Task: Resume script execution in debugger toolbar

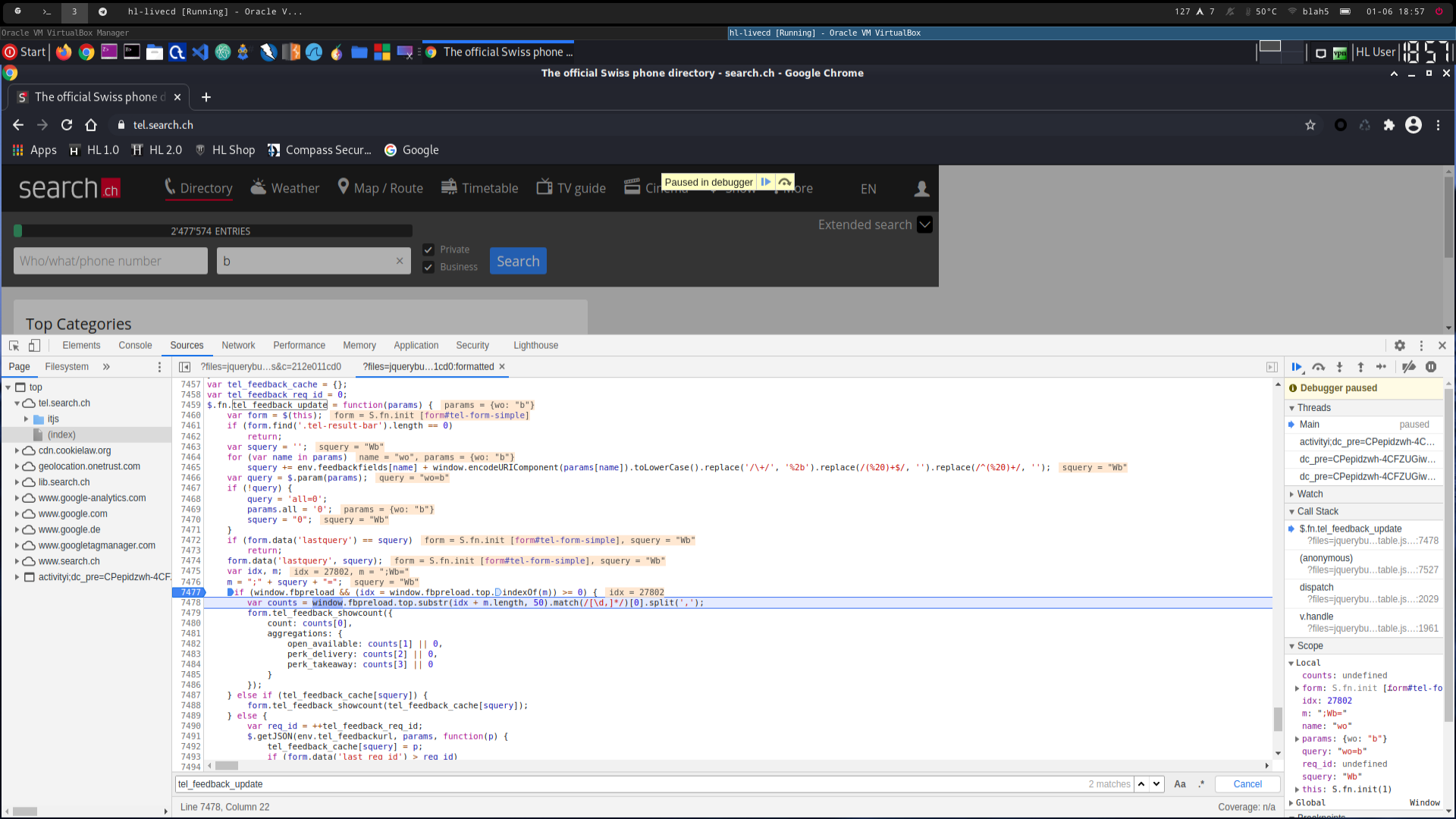Action: click(x=1297, y=367)
